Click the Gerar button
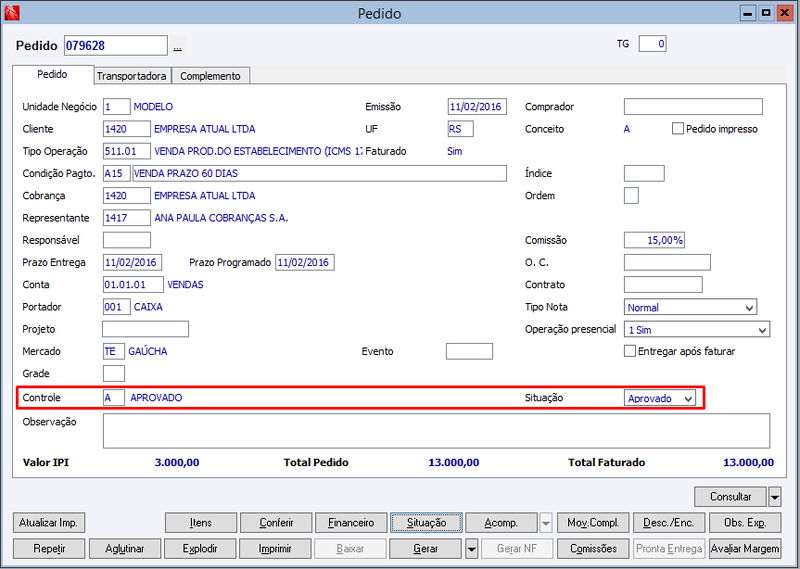The image size is (800, 569). click(426, 549)
